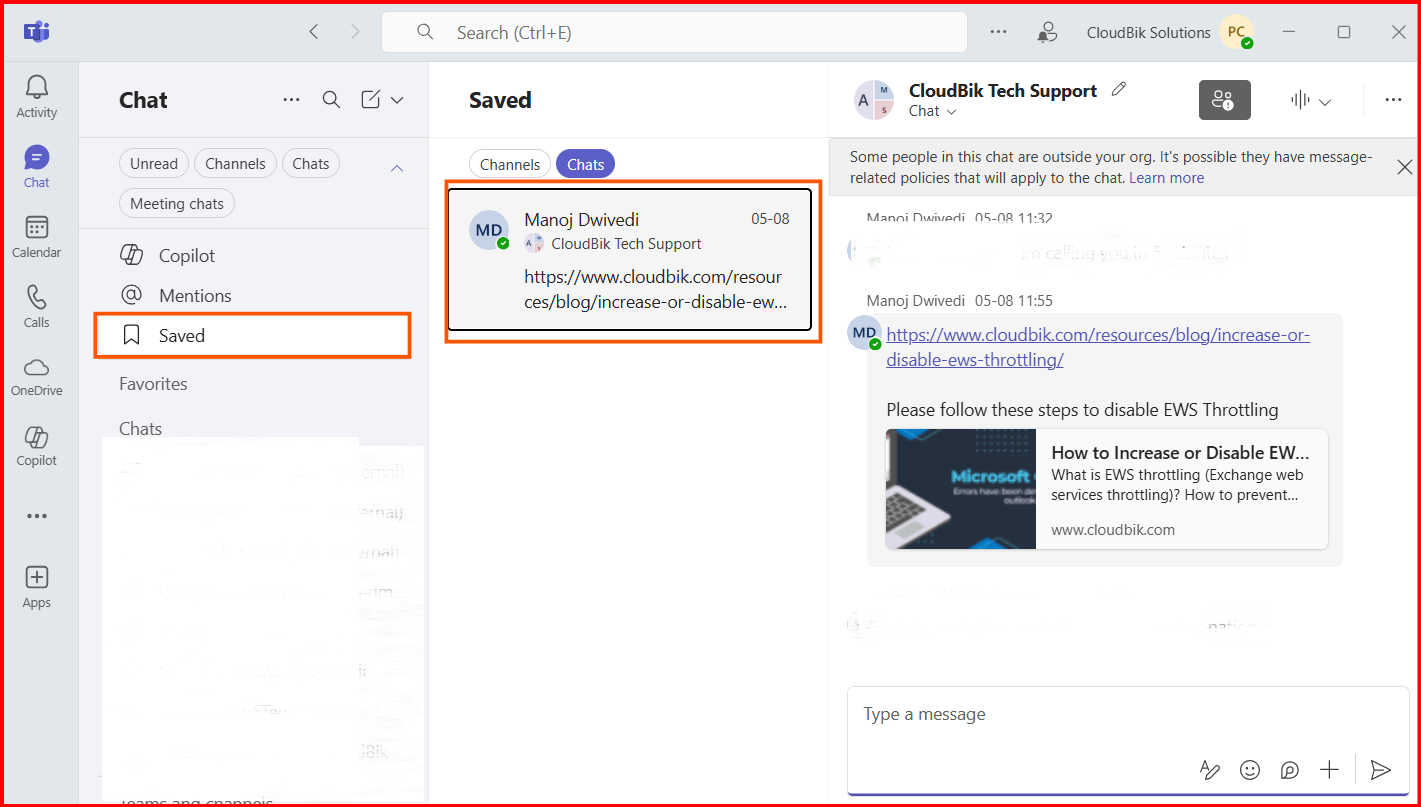Start a new chat with the compose icon

point(369,99)
